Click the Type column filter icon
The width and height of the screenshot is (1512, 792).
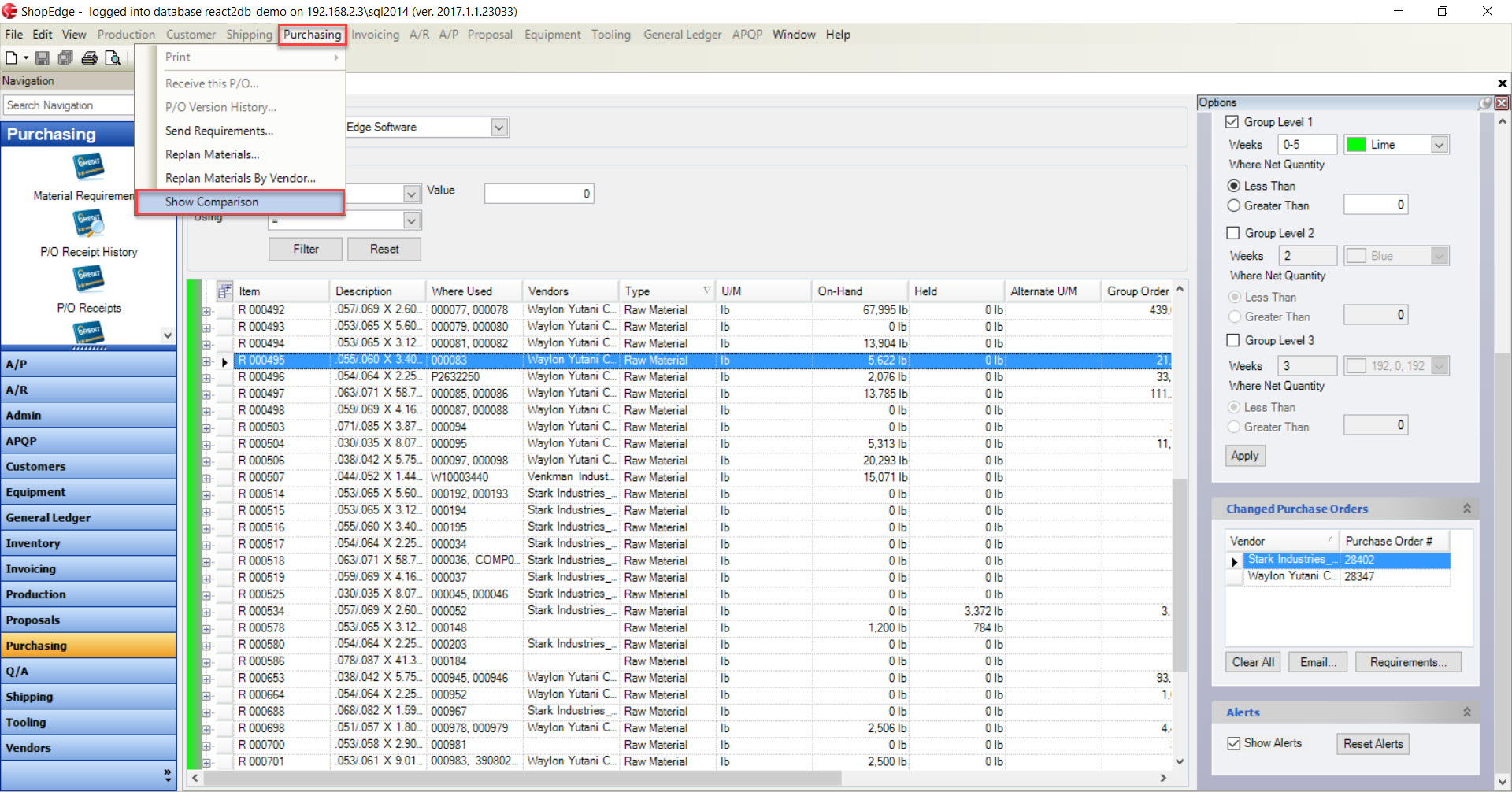point(706,291)
